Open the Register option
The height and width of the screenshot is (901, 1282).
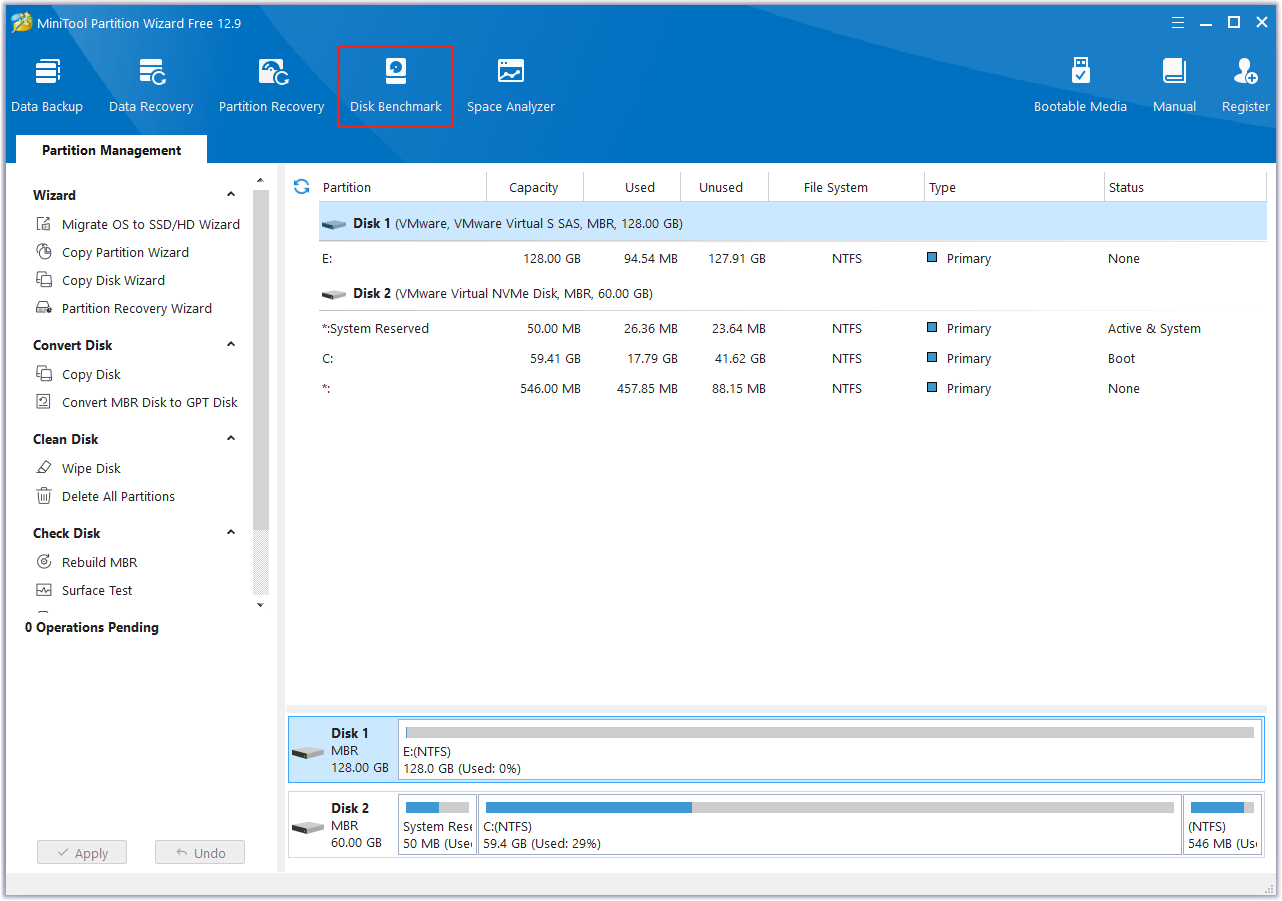pyautogui.click(x=1245, y=85)
